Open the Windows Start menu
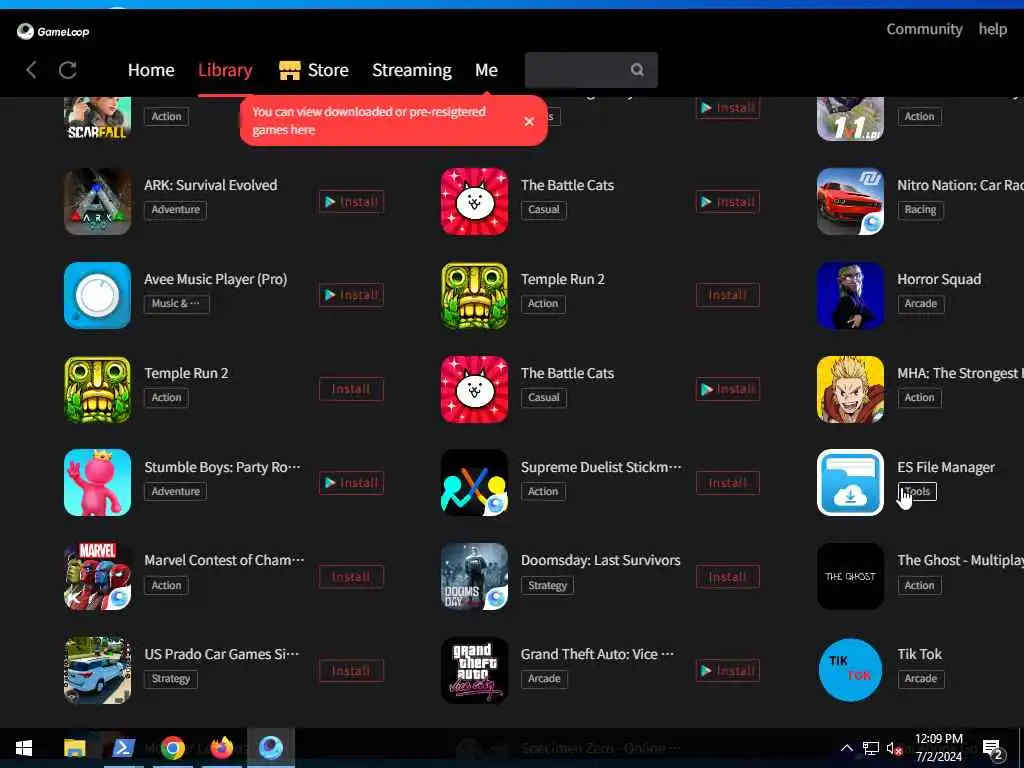Screen dimensions: 1024x768 pos(24,748)
